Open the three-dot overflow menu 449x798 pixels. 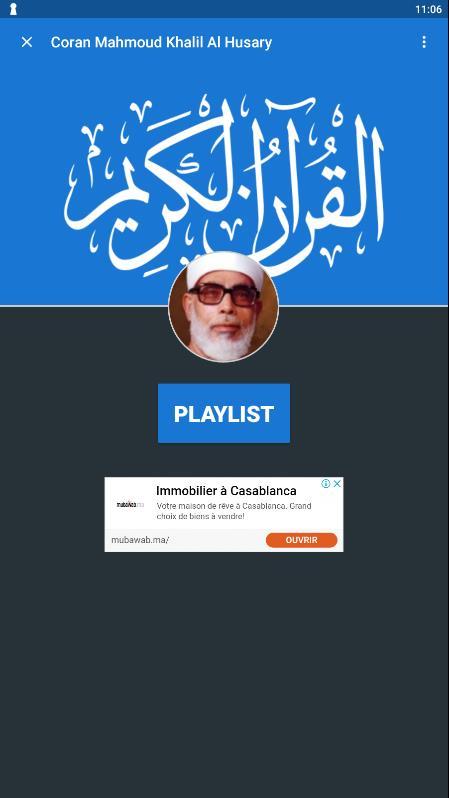[424, 42]
